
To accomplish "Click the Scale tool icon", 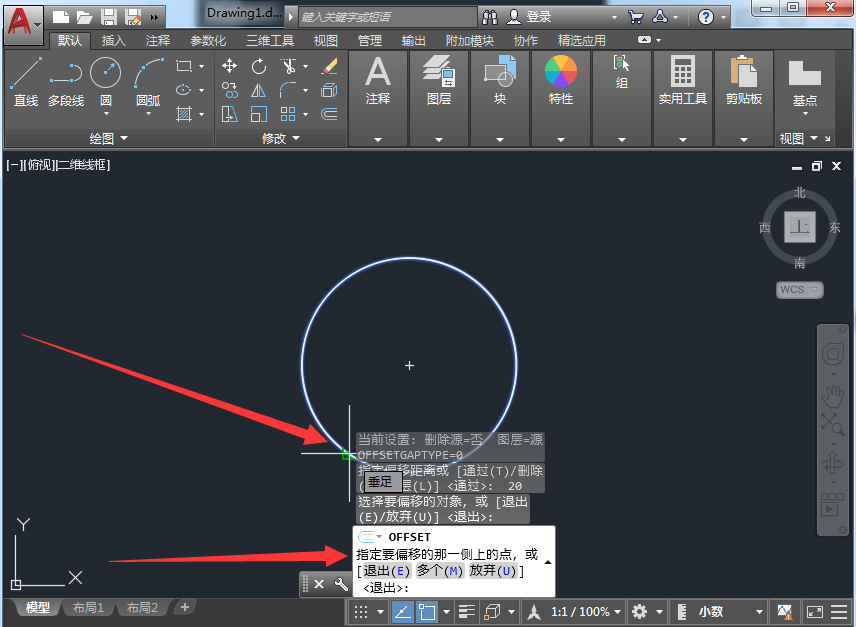I will [x=259, y=114].
